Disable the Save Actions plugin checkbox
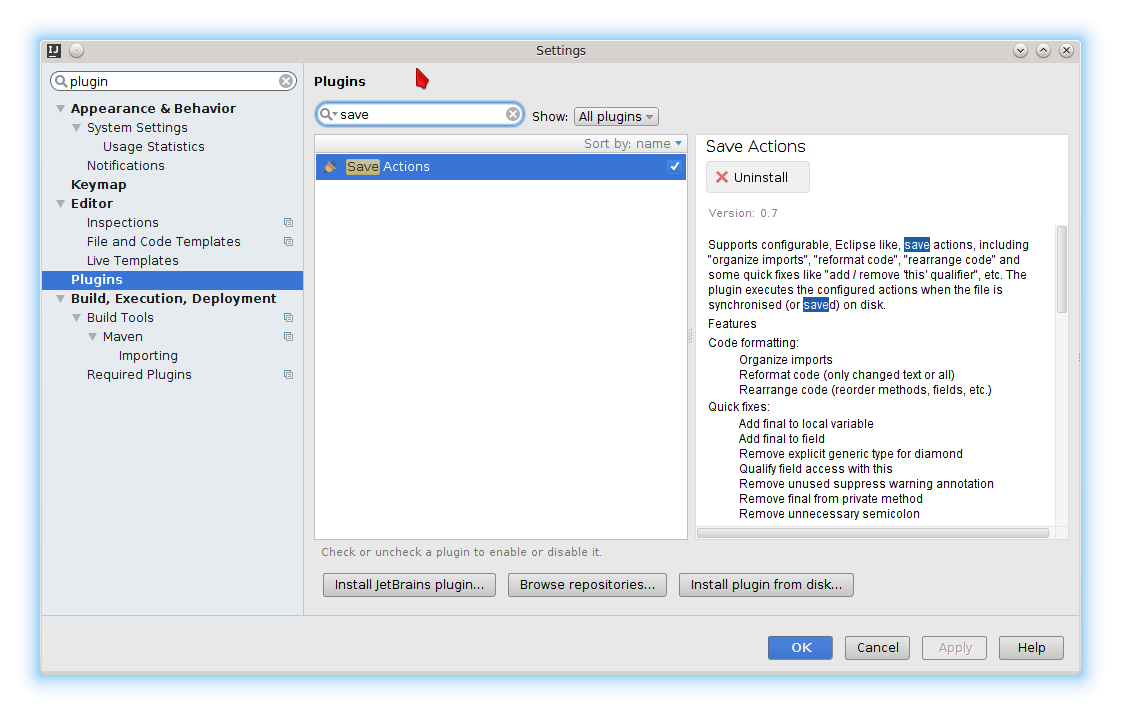Viewport: 1121px width, 715px height. [x=674, y=167]
